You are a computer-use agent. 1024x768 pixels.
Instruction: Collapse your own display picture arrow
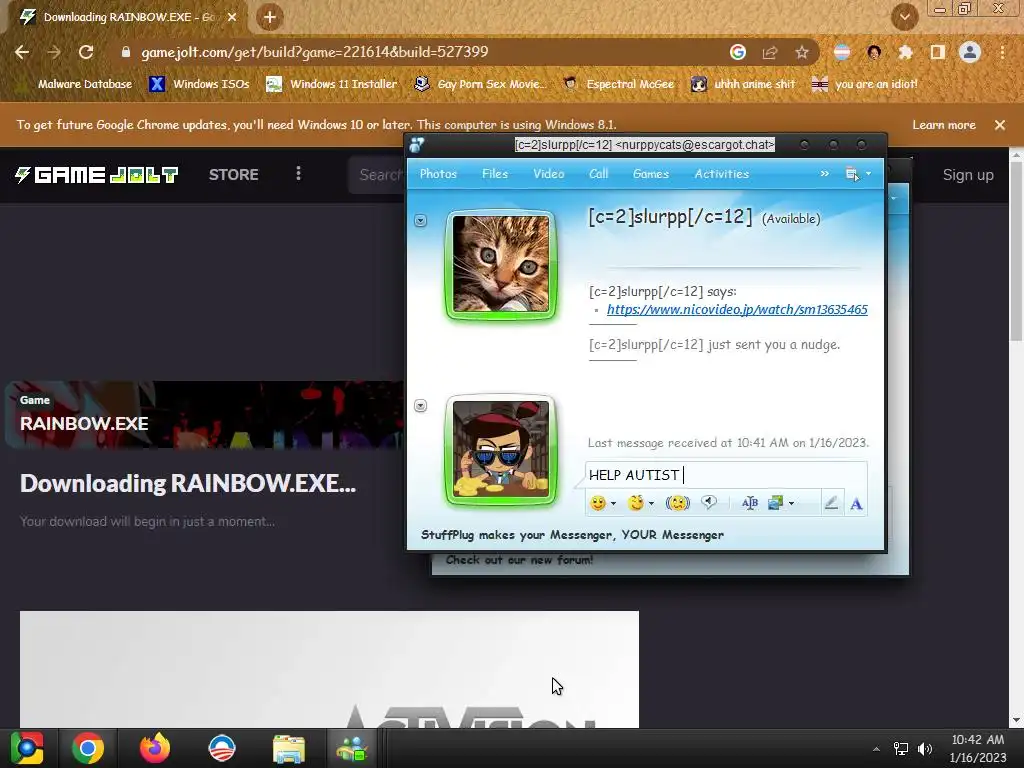point(421,406)
